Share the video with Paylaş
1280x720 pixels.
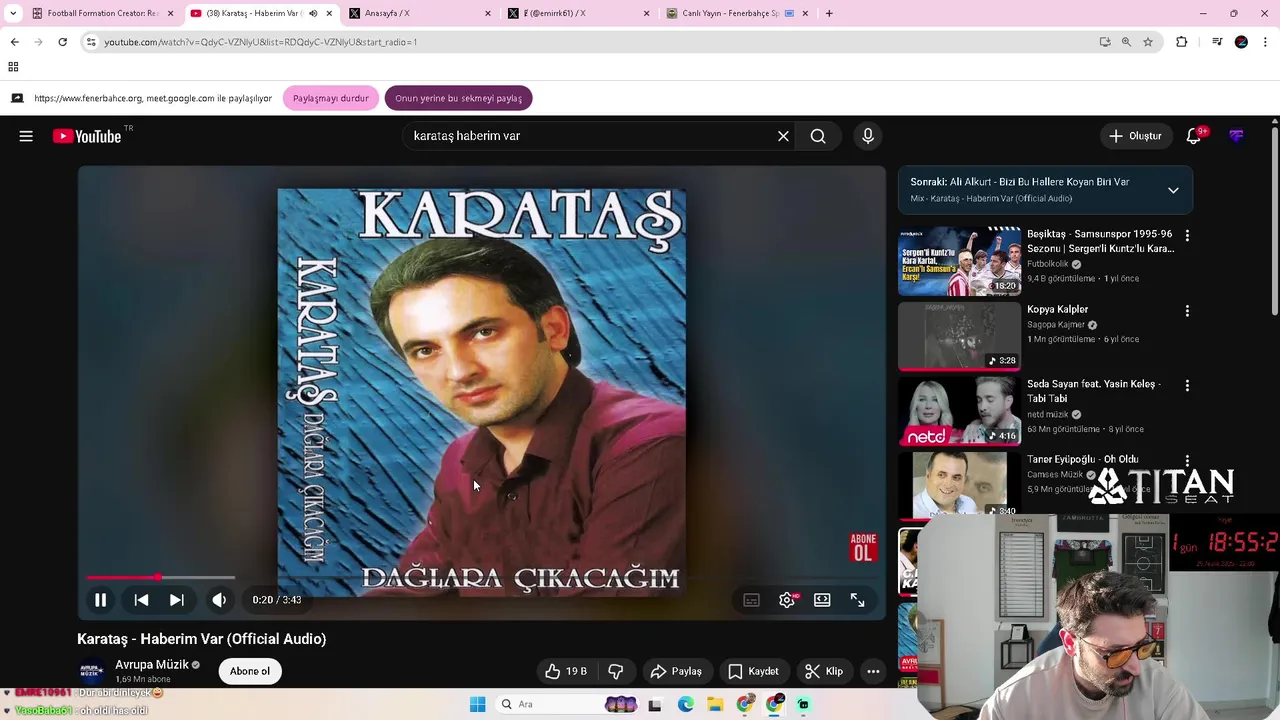click(x=676, y=671)
